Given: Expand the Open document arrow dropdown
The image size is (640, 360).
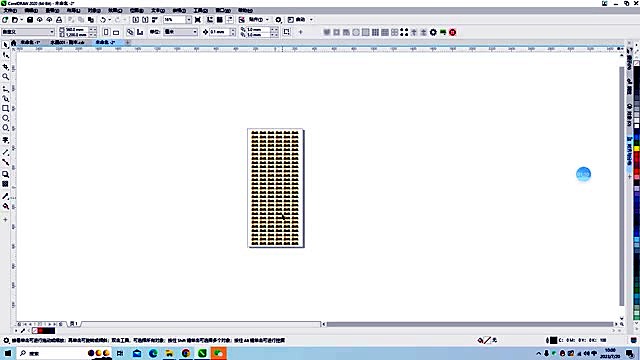Looking at the screenshot, I should coord(21,20).
